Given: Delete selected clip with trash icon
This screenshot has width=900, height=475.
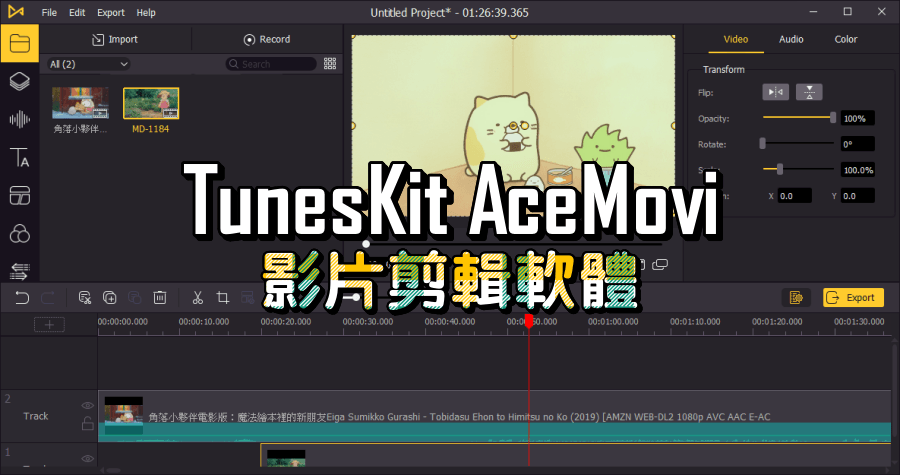Looking at the screenshot, I should click(x=160, y=297).
